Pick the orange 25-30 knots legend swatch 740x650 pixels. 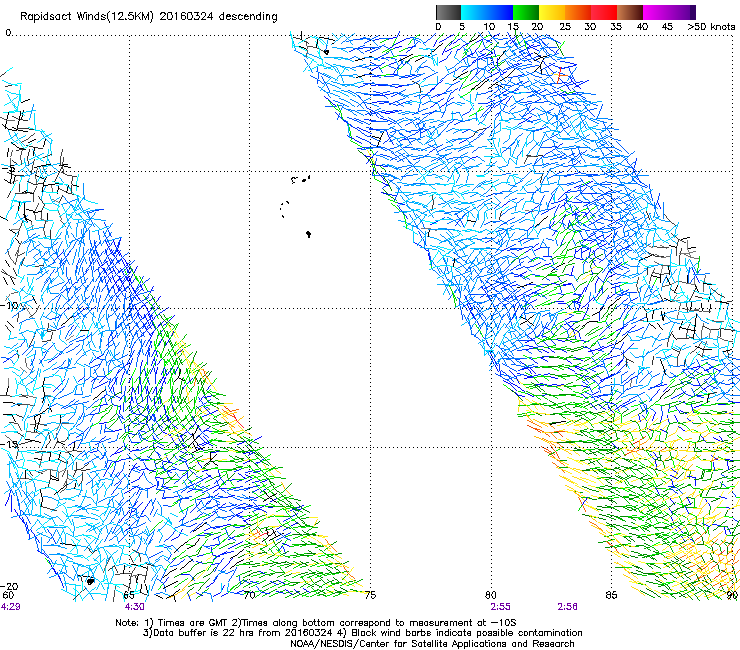[578, 12]
